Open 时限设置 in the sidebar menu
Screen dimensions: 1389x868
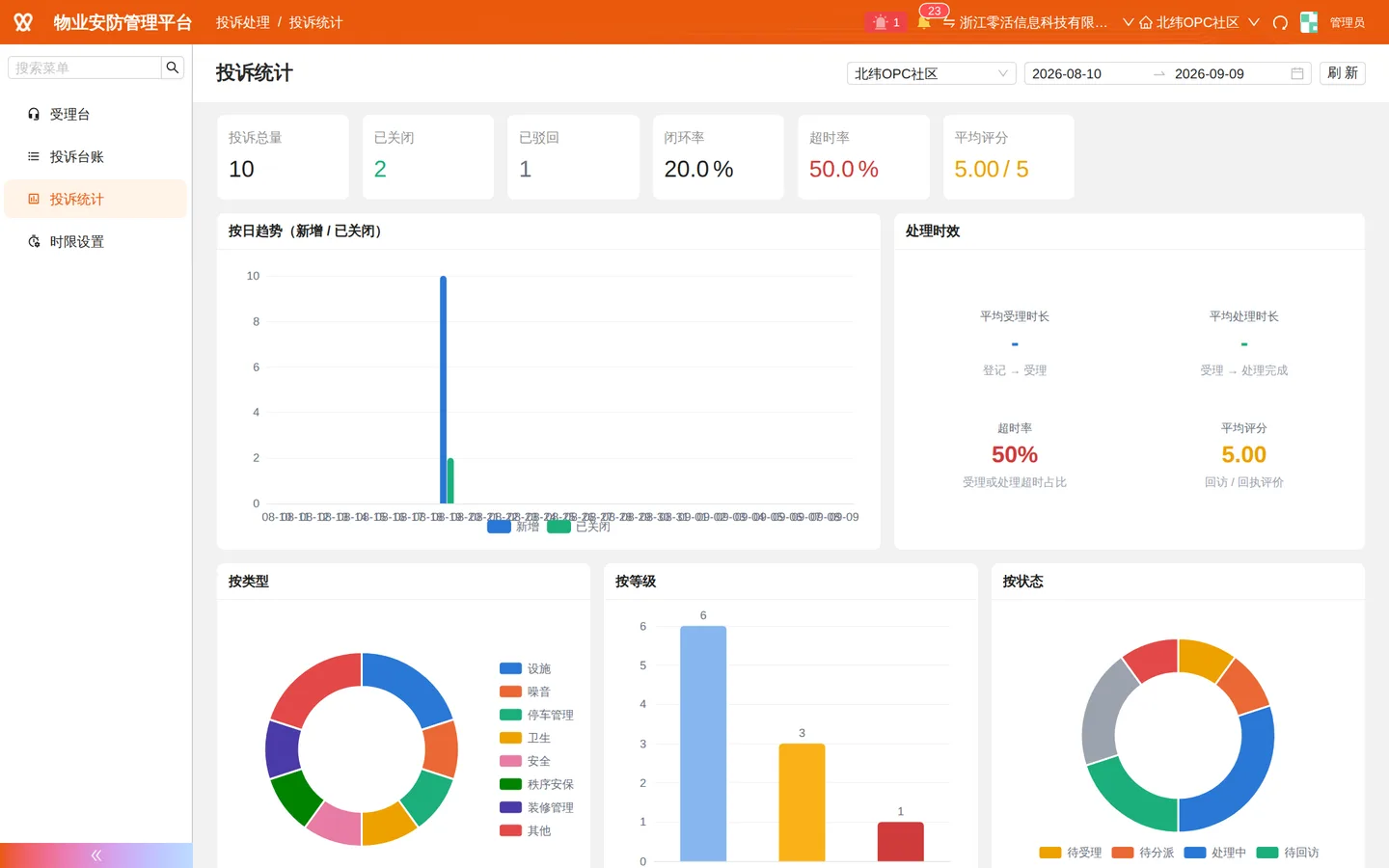tap(95, 241)
